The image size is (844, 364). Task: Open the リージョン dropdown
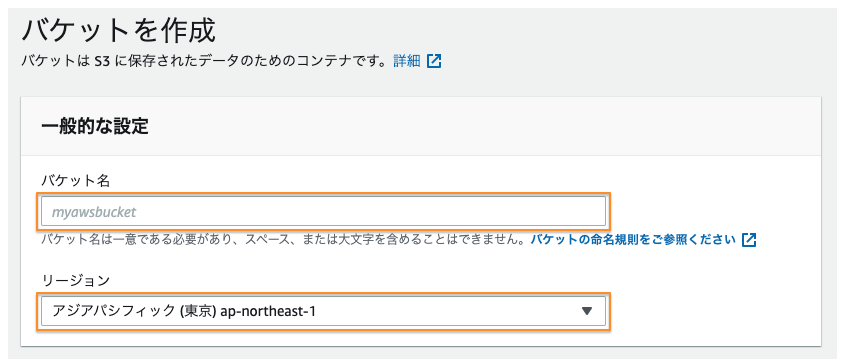point(323,311)
